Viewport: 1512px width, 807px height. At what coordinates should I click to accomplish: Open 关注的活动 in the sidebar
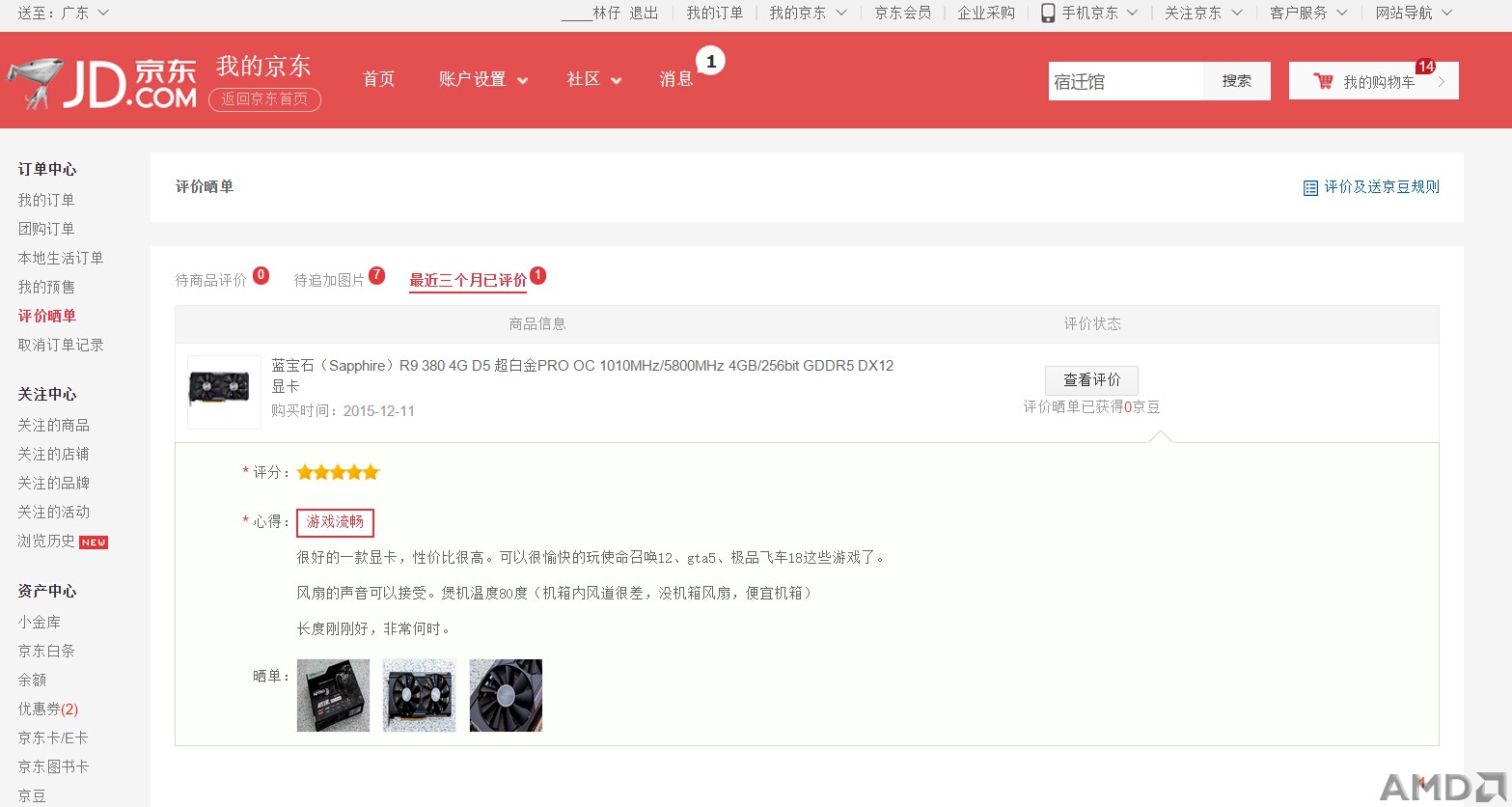[53, 512]
